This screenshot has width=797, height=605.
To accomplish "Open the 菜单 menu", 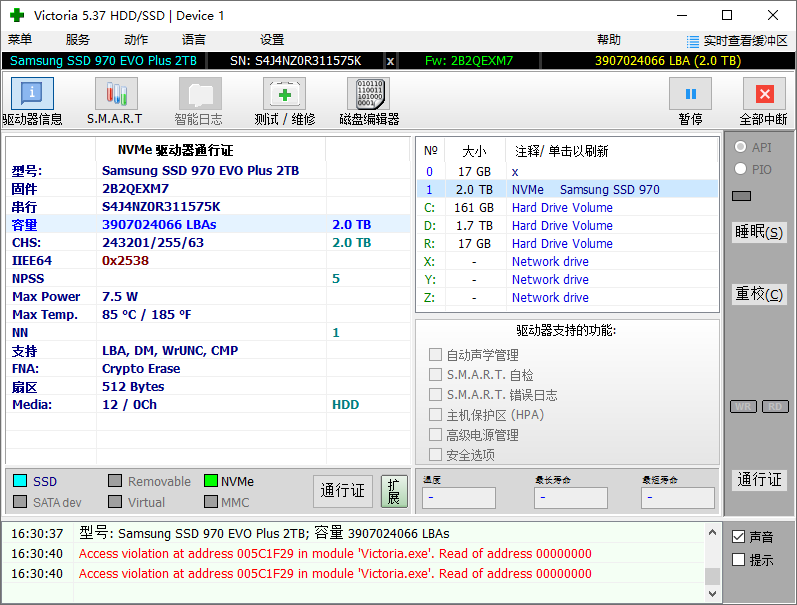I will click(x=20, y=40).
